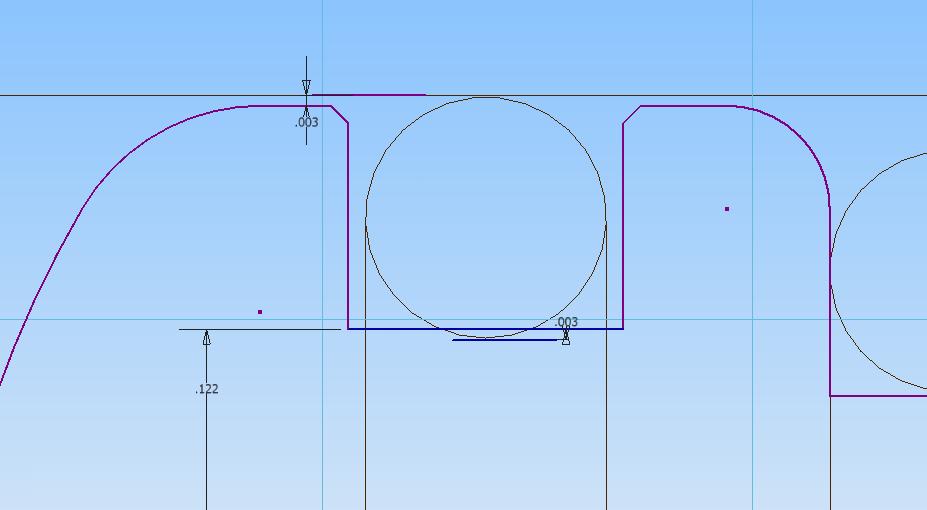Viewport: 927px width, 510px height.
Task: Select the partial circle cut off at right
Action: (879, 271)
